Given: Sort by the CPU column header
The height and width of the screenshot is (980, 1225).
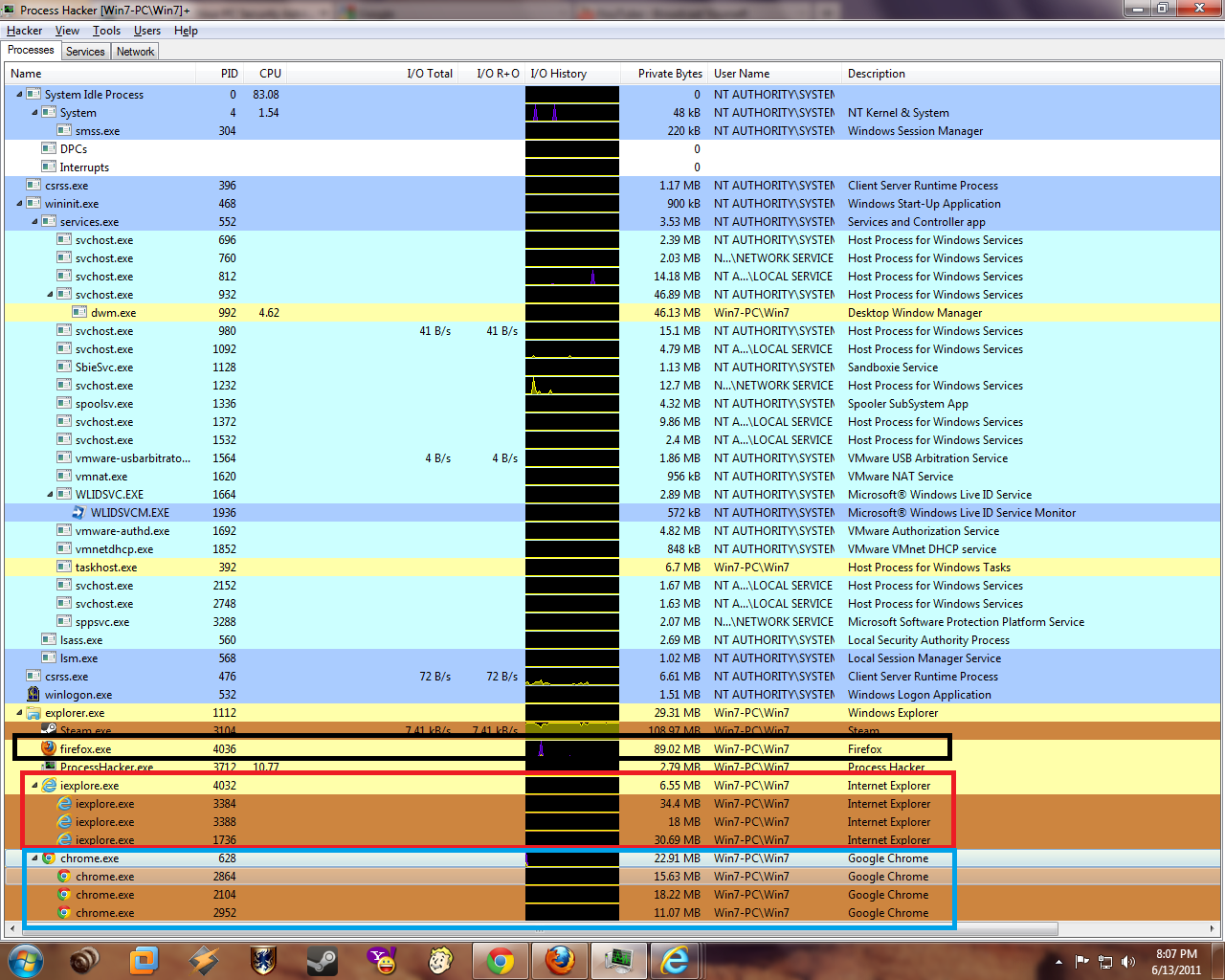Looking at the screenshot, I should (263, 74).
